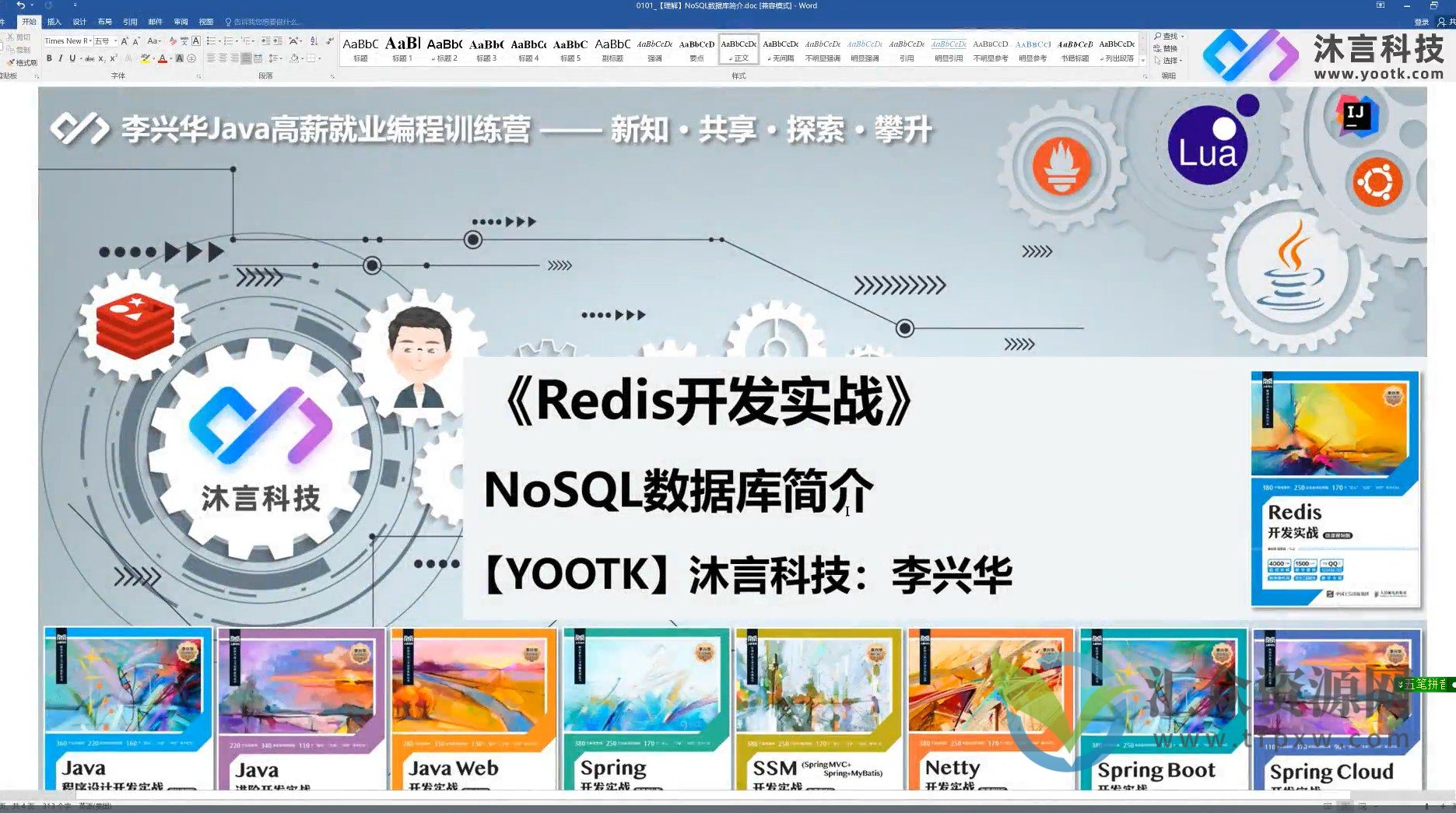1456x813 pixels.
Task: Click the Undo icon in the title bar
Action: pyautogui.click(x=21, y=5)
